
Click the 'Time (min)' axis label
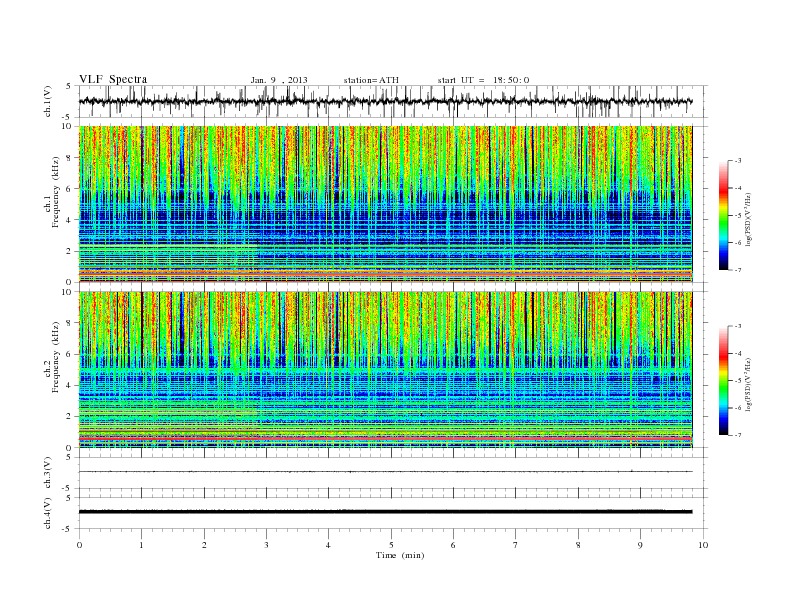pos(400,555)
